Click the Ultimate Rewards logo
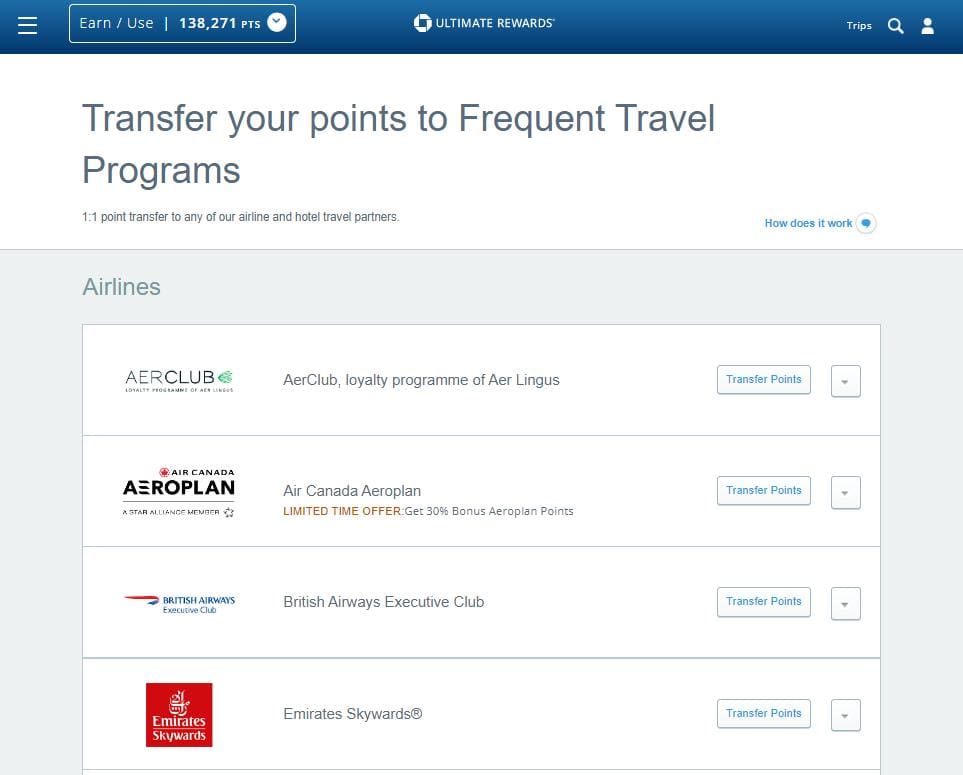Viewport: 963px width, 775px height. click(484, 22)
